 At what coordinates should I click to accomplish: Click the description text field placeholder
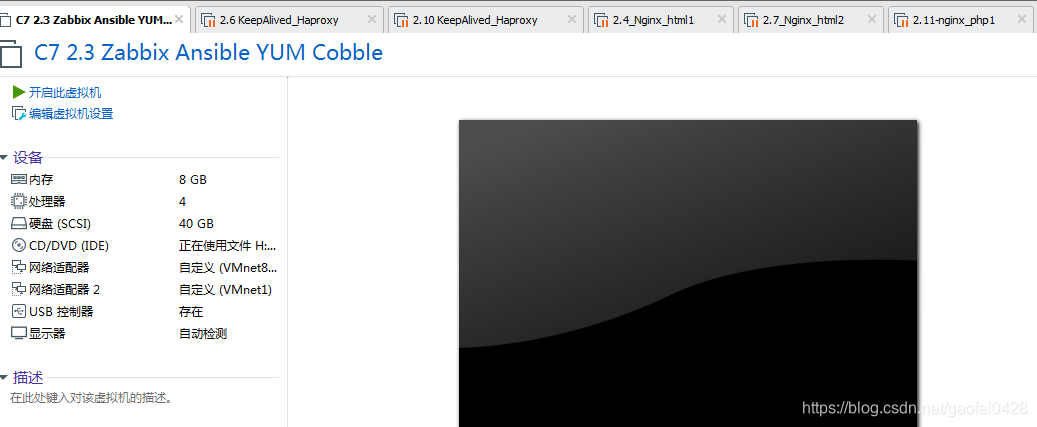91,398
